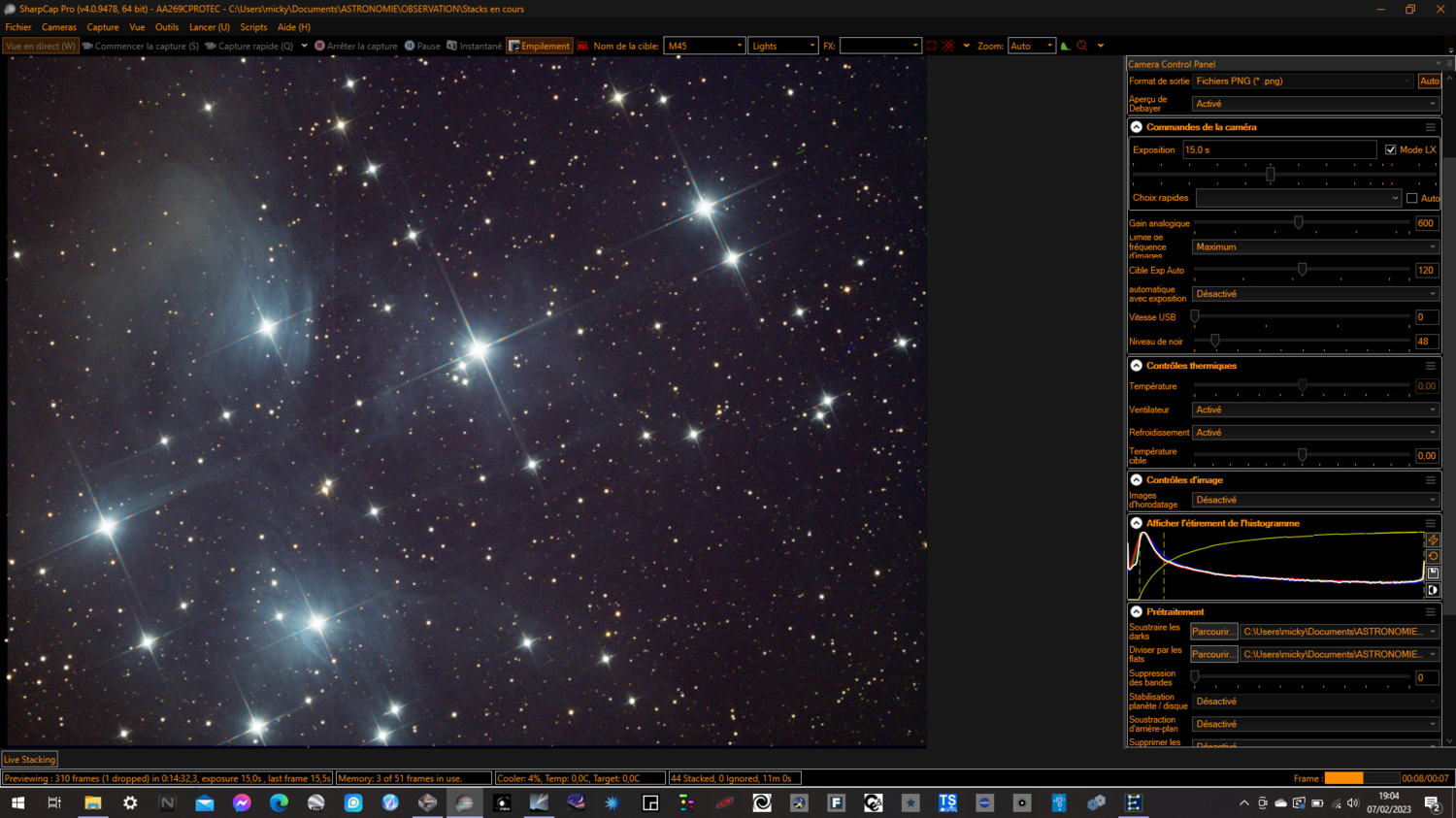Viewport: 1456px width, 818px height.
Task: Click Parcourir to browse for dark frames
Action: point(1213,631)
